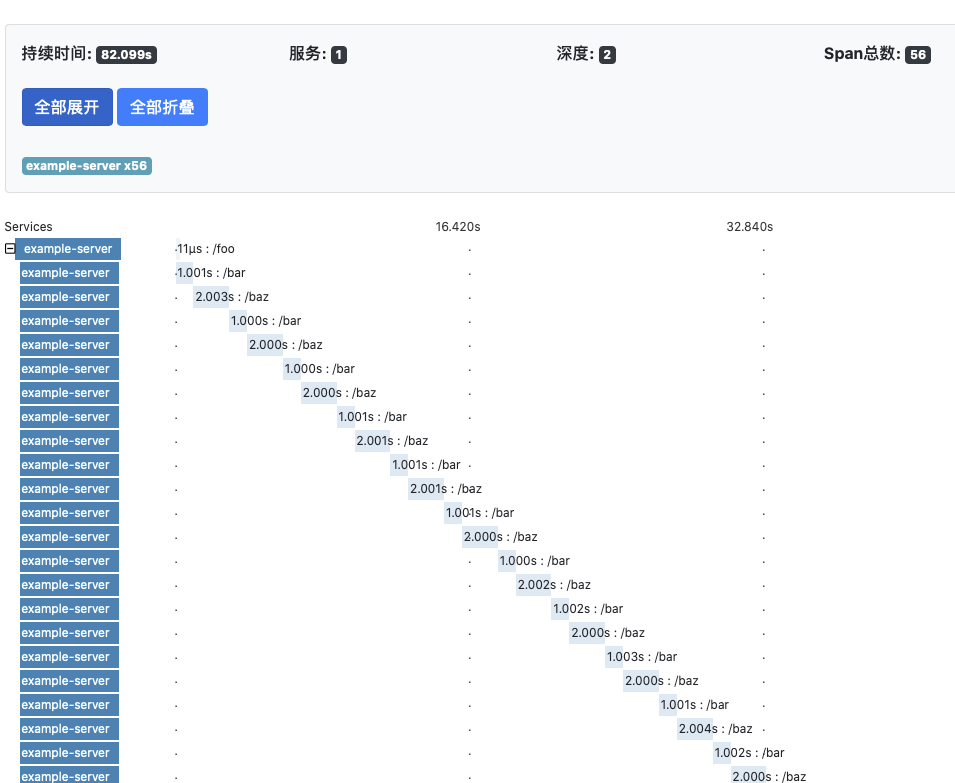955x783 pixels.
Task: Click the 2.002s /baz span bar
Action: pos(533,585)
